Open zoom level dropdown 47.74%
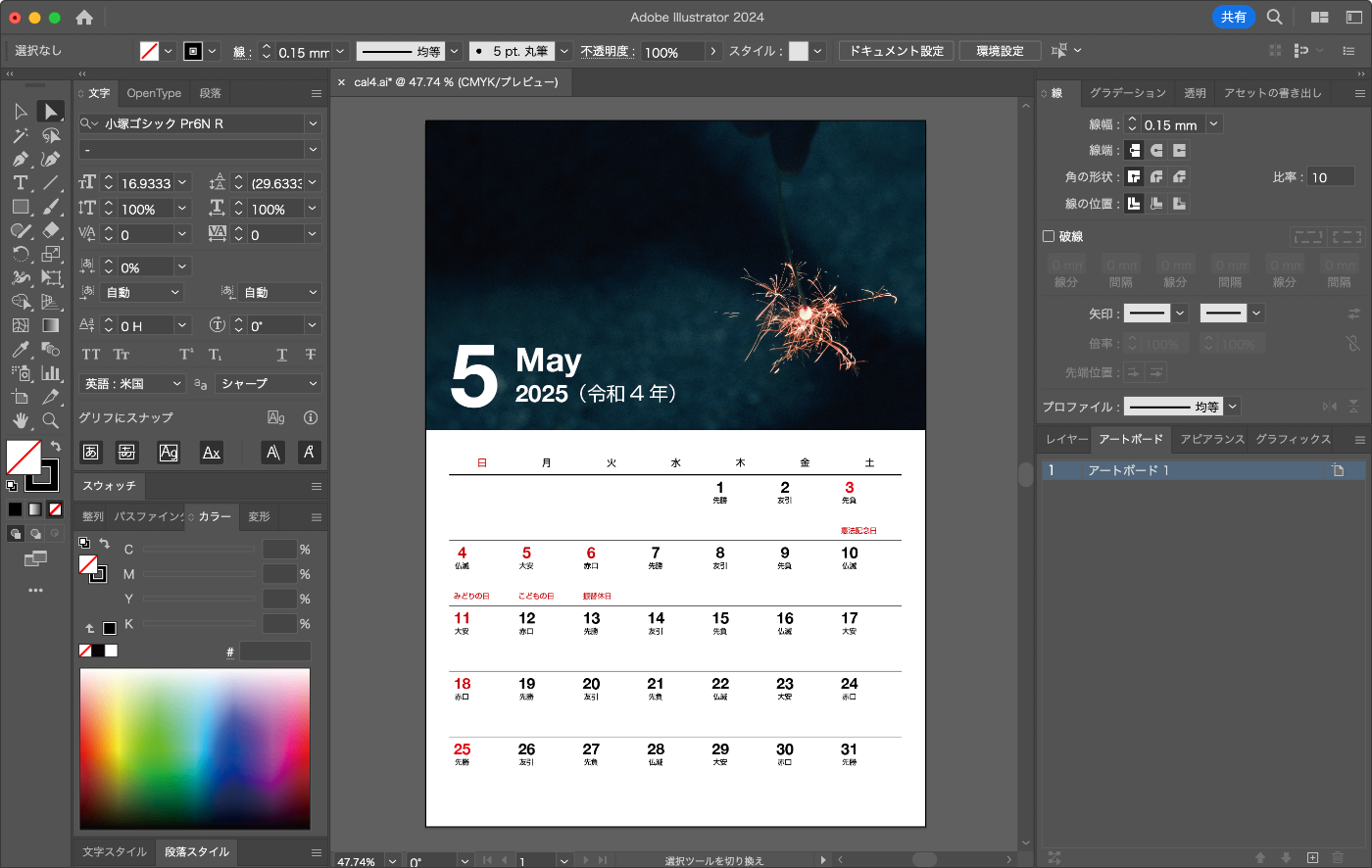This screenshot has width=1372, height=868. tap(392, 861)
